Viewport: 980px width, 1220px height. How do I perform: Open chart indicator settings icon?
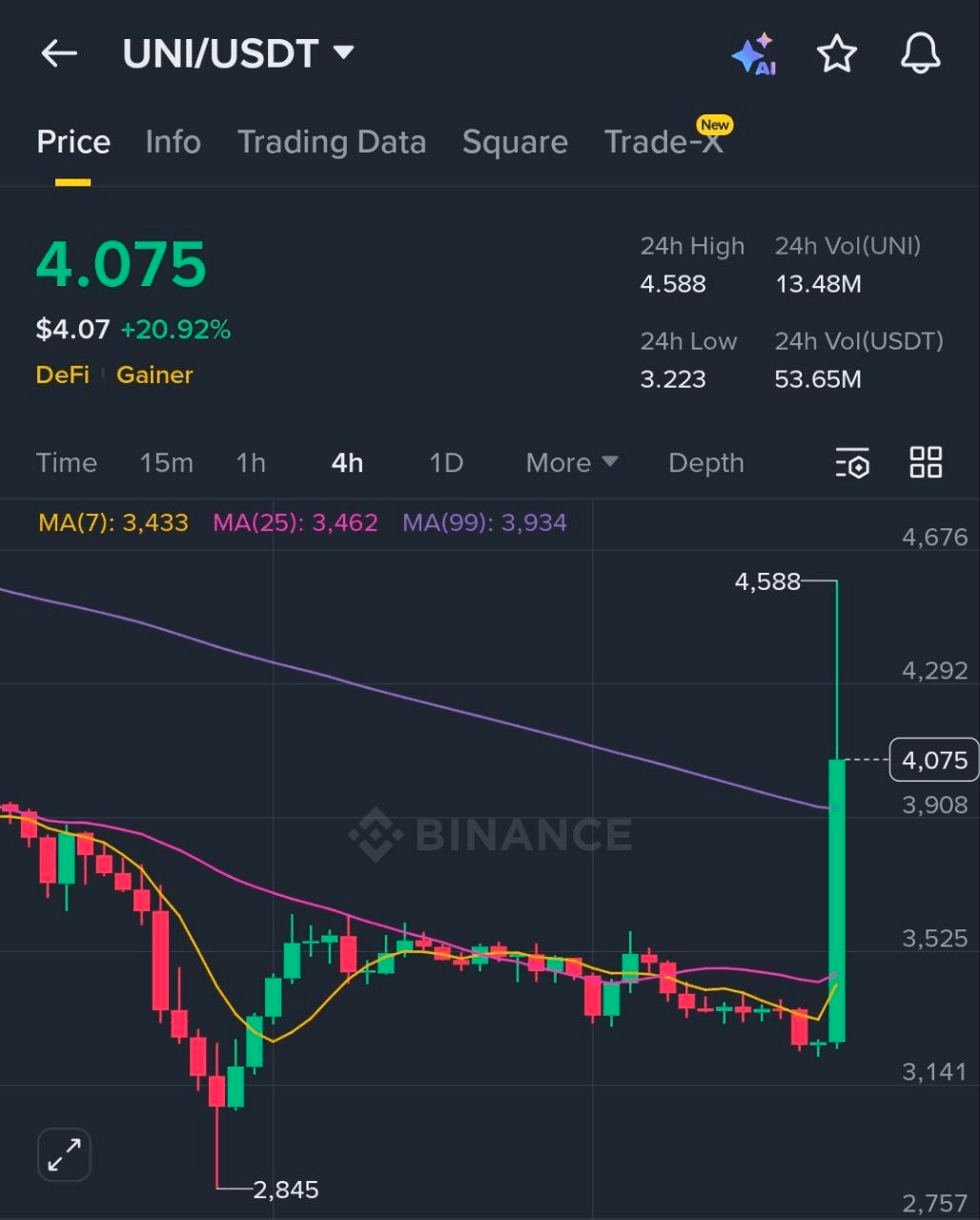[x=852, y=462]
